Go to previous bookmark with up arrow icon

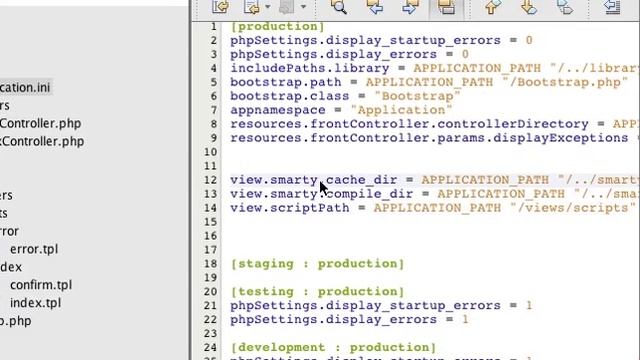(493, 7)
